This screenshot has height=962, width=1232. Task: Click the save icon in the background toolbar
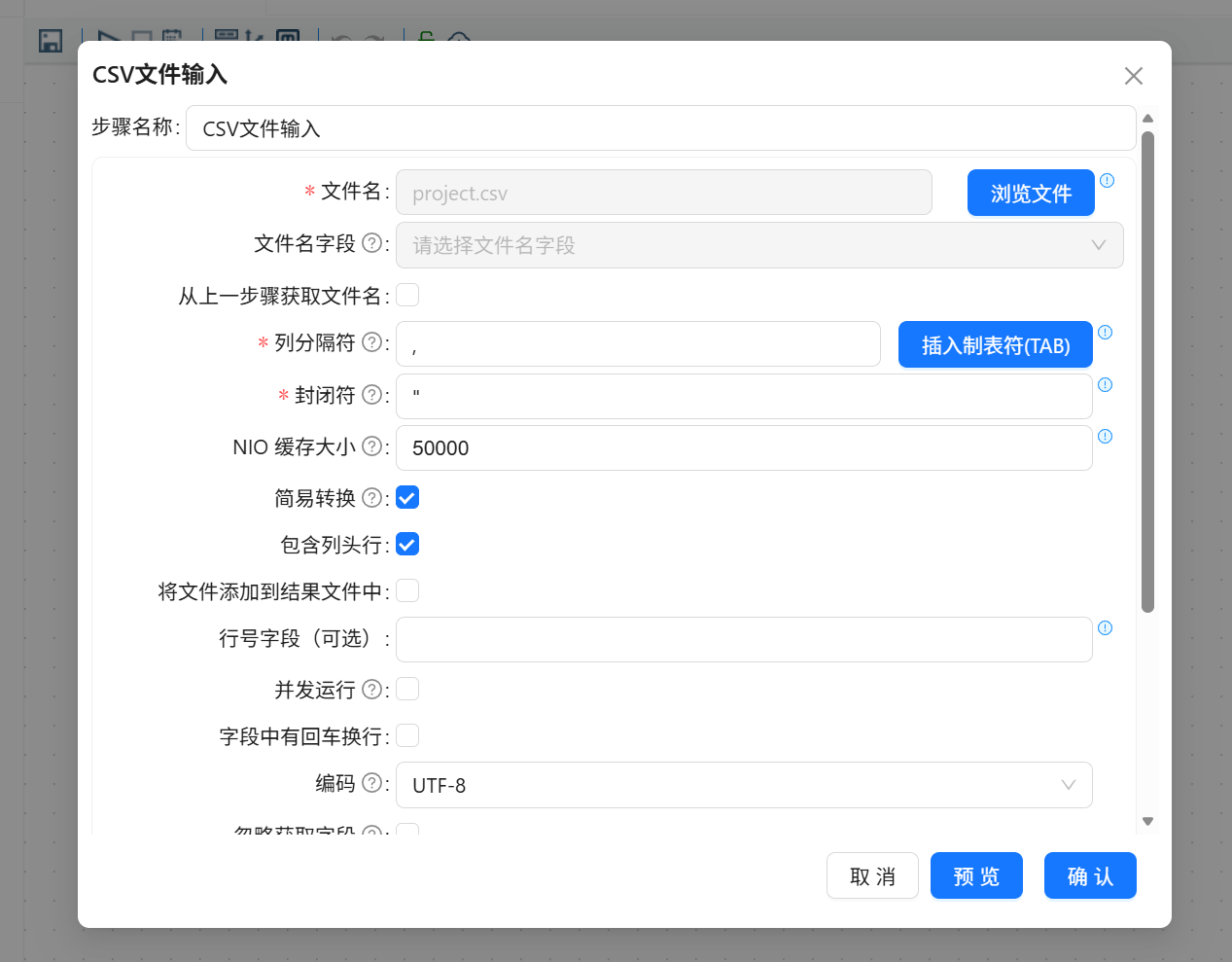point(51,41)
